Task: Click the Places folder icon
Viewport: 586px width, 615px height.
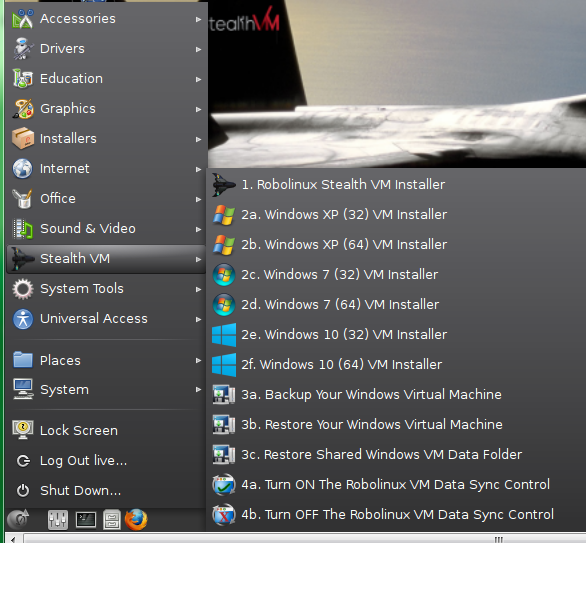Action: point(22,360)
